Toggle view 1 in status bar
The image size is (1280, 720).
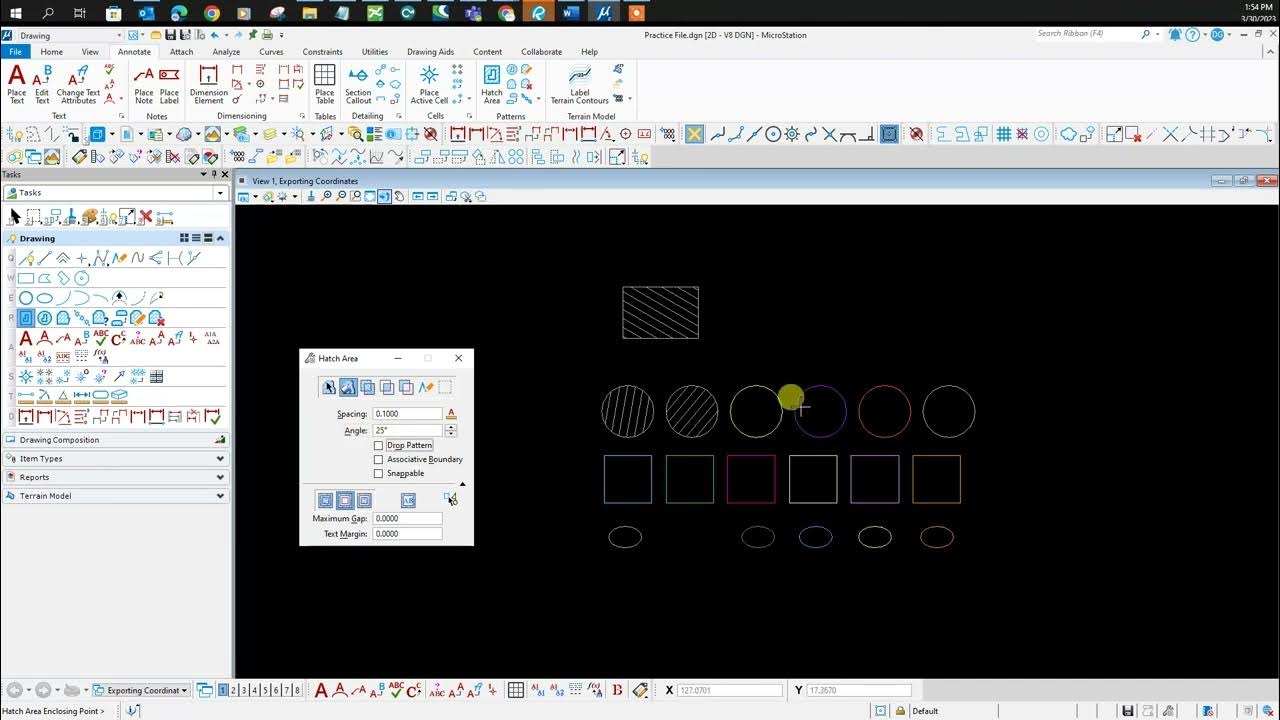[223, 690]
